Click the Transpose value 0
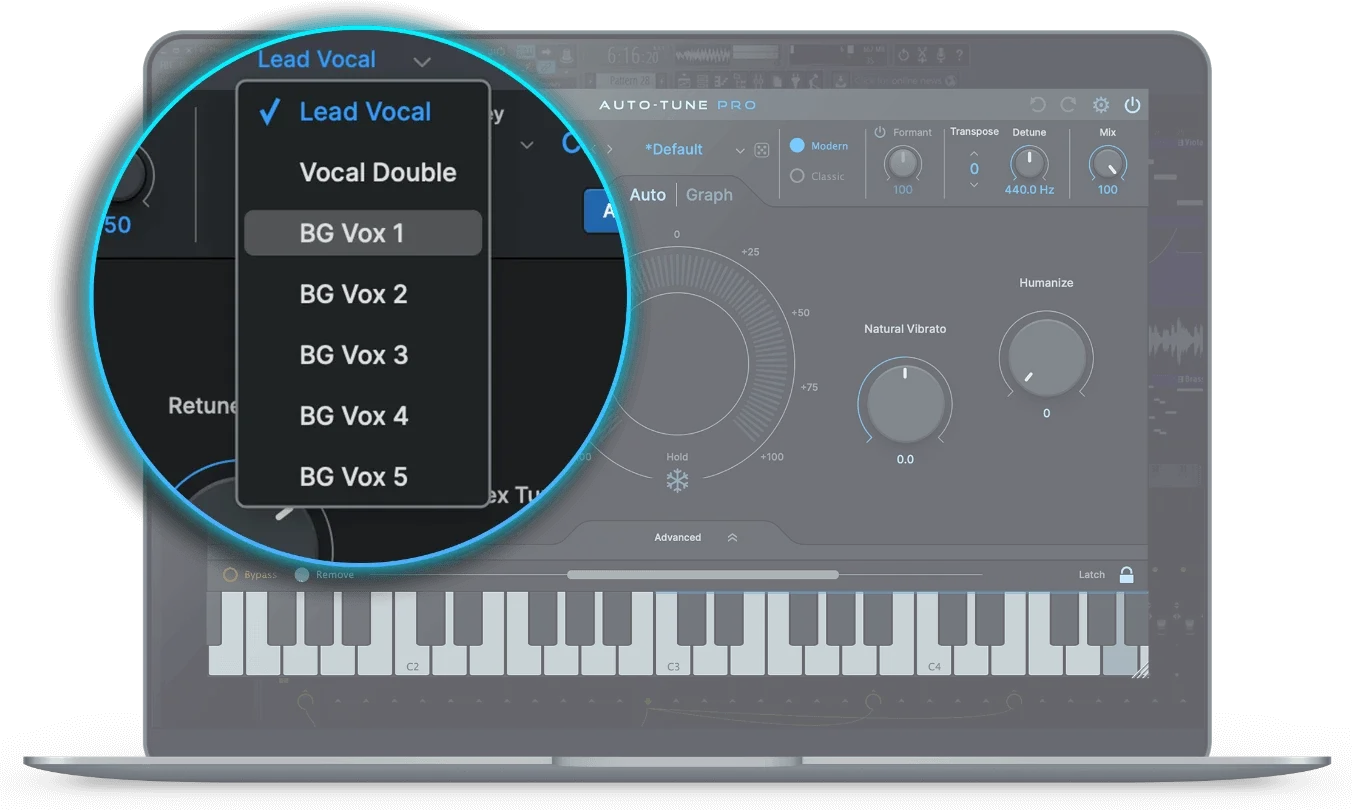The width and height of the screenshot is (1352, 810). pos(975,169)
